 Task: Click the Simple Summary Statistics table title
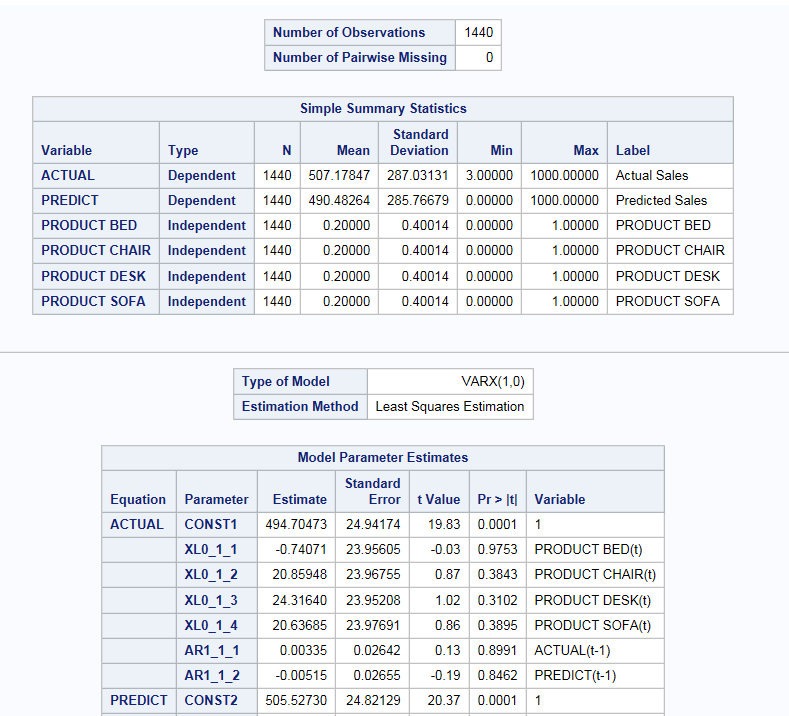point(383,109)
